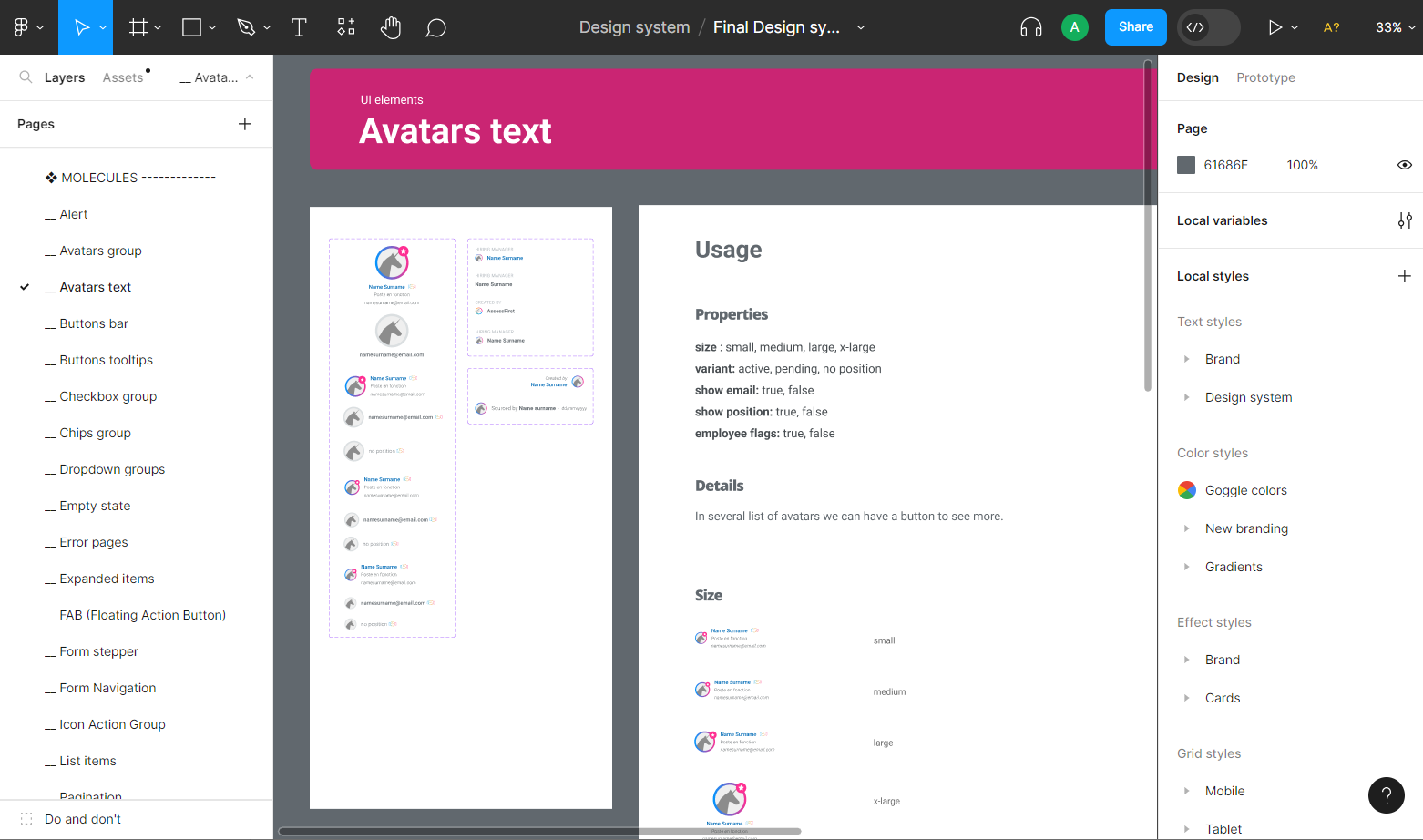Viewport: 1423px width, 840px height.
Task: Open the local variables settings icon
Action: tap(1405, 220)
